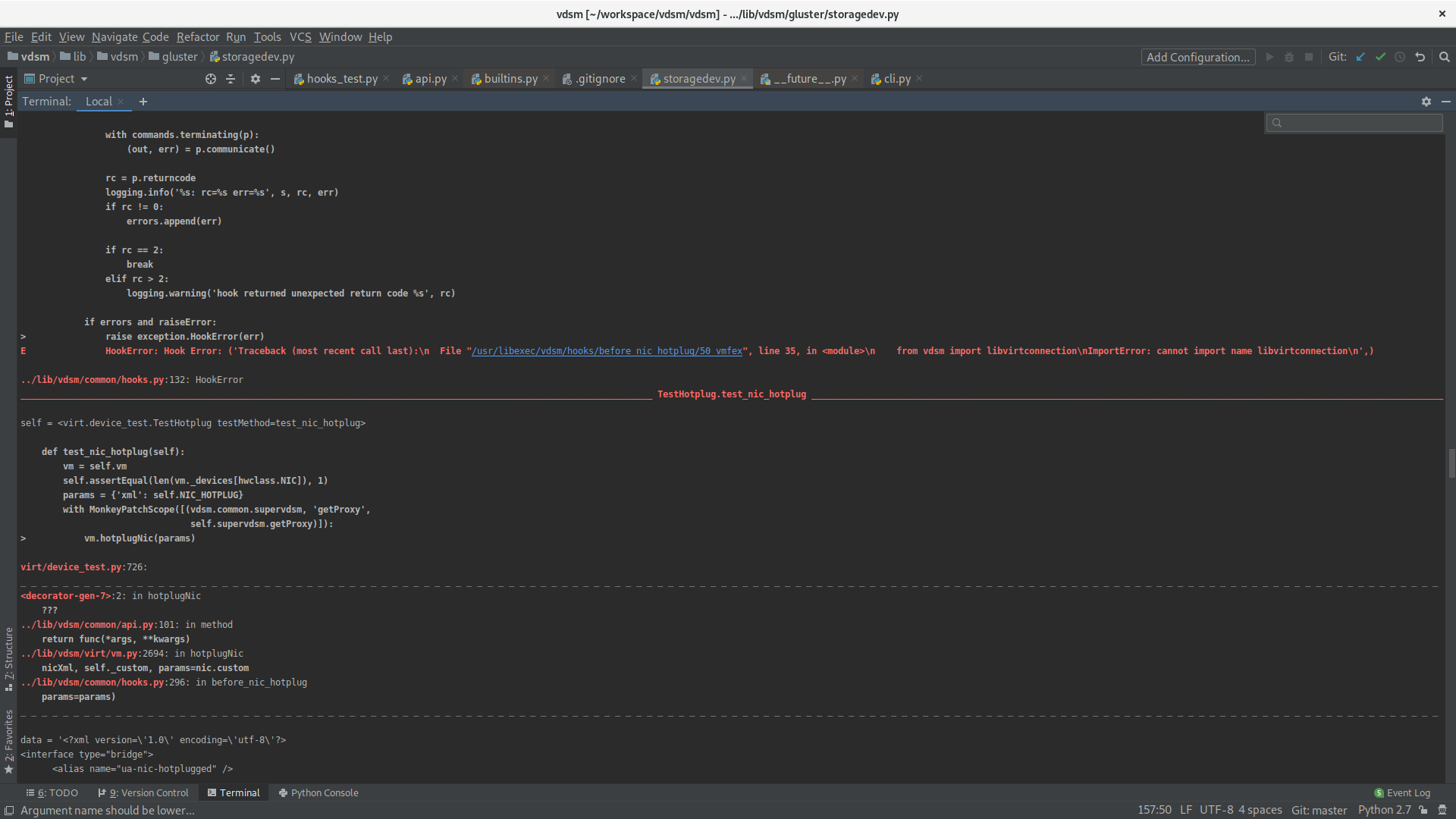Open Search Everywhere magnifier icon
This screenshot has height=819, width=1456.
click(x=1444, y=57)
